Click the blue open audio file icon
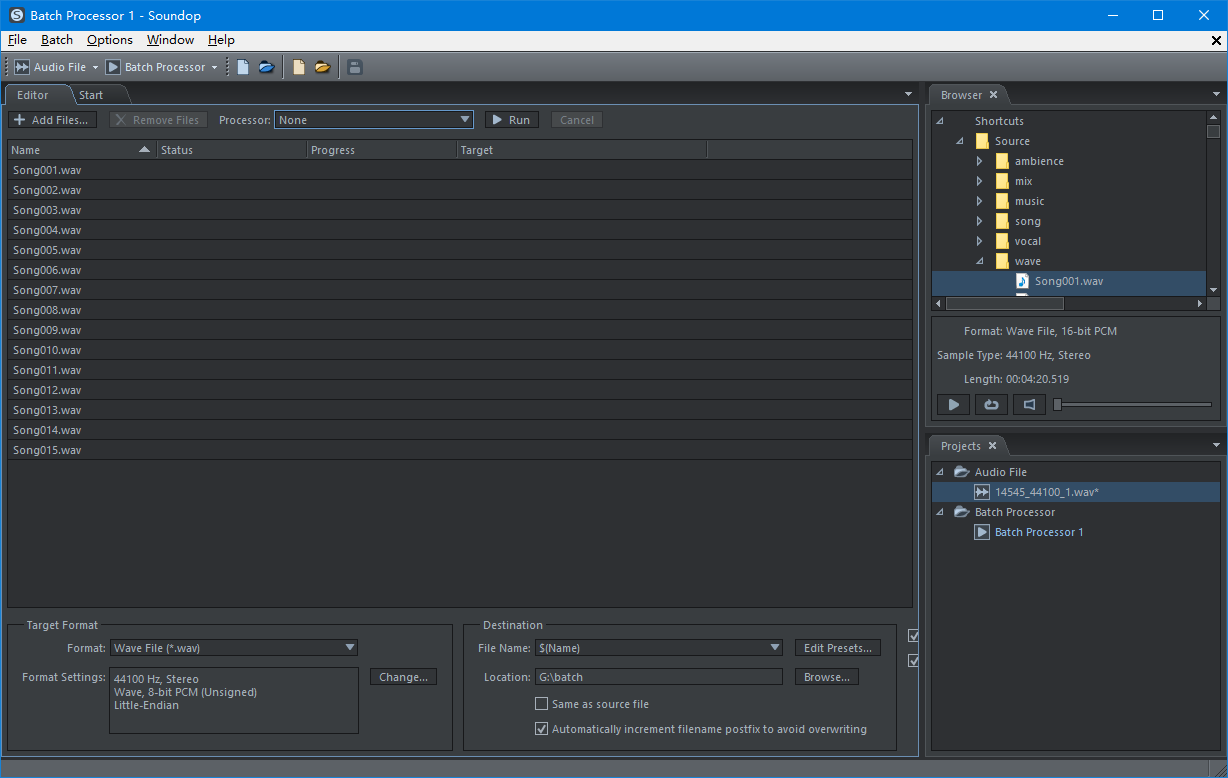Image resolution: width=1228 pixels, height=778 pixels. tap(266, 67)
